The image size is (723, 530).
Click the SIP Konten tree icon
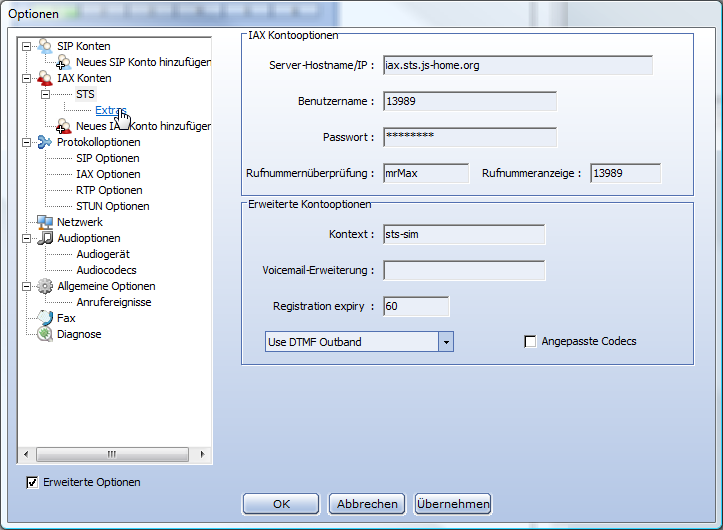tap(44, 46)
